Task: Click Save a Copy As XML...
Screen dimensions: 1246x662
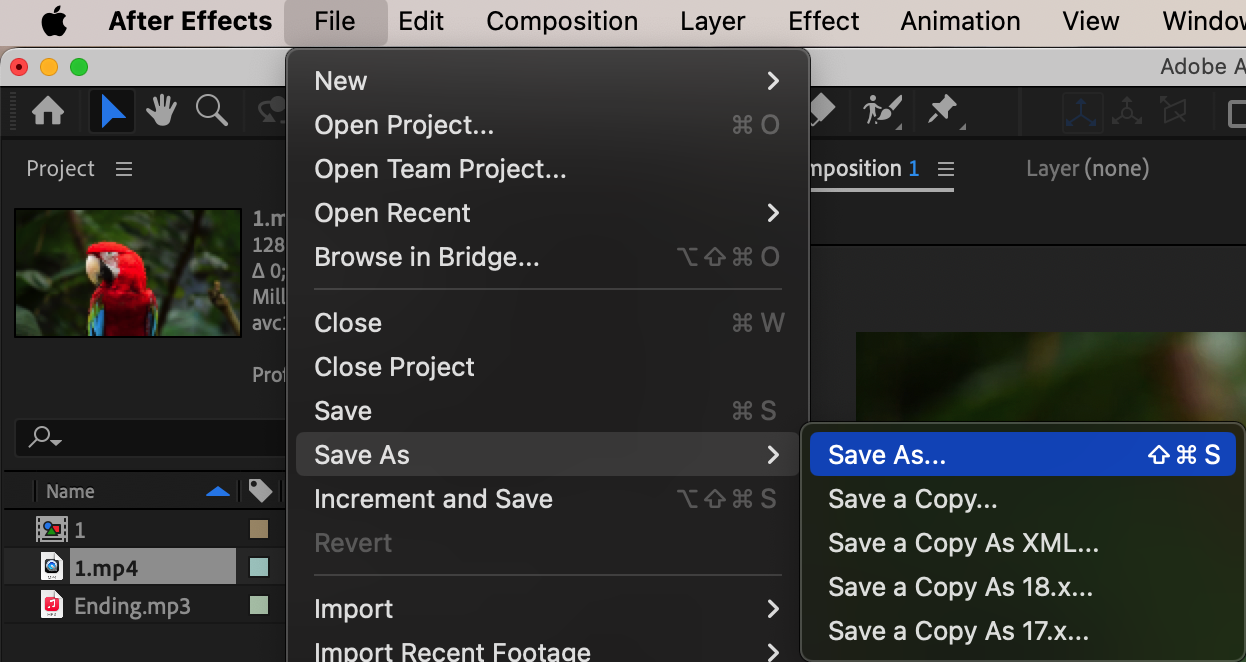Action: point(963,543)
